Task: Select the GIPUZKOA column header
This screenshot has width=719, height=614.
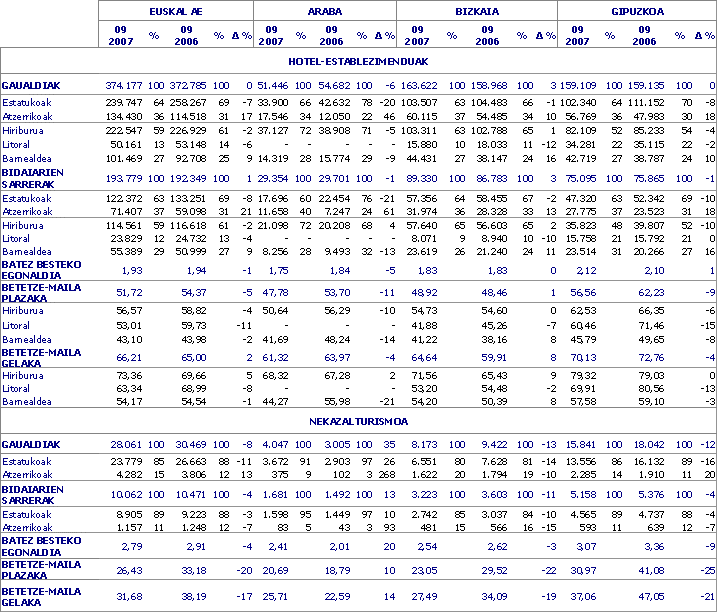Action: 637,11
